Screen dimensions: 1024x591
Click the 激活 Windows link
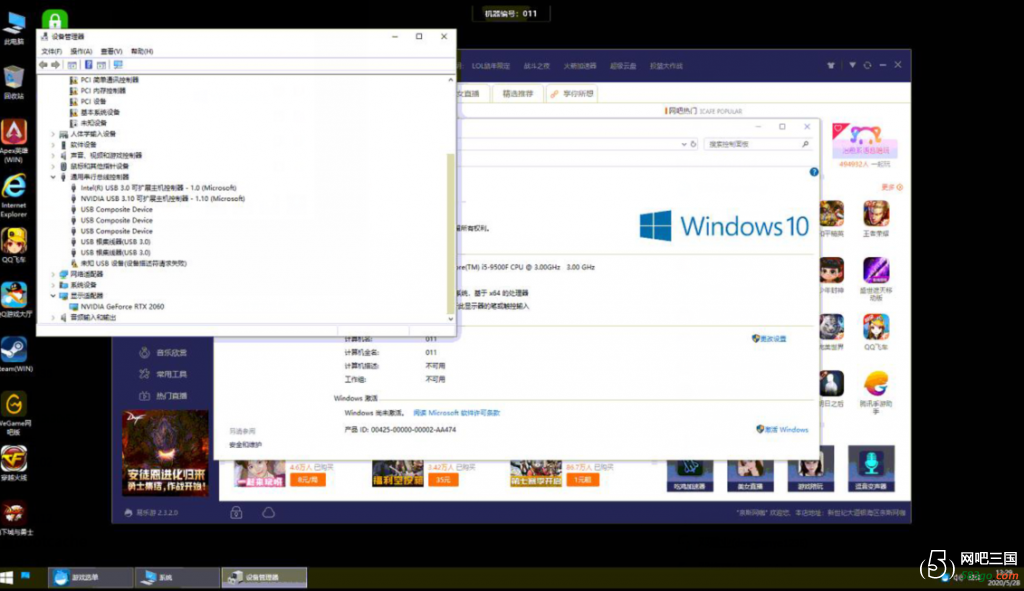(786, 430)
